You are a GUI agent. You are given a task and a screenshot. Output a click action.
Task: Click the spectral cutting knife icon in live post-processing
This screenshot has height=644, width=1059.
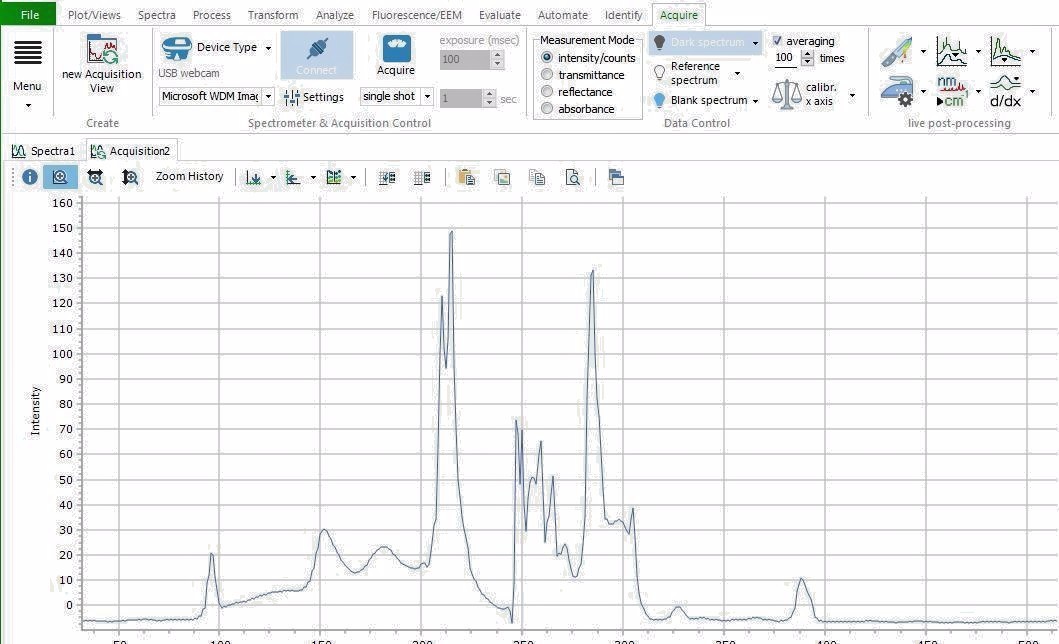click(895, 50)
